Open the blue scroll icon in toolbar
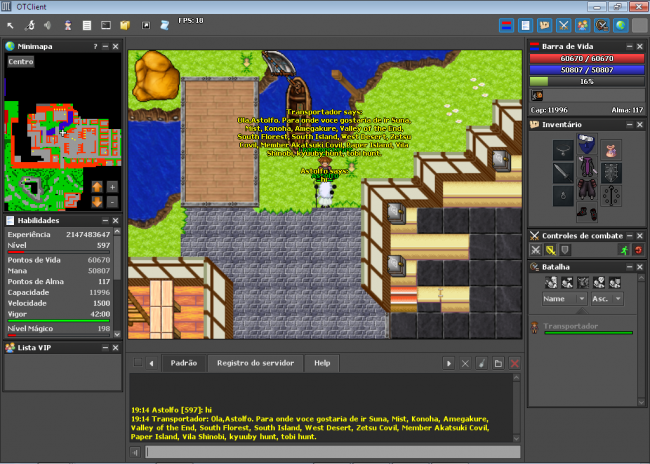Viewport: 650px width, 464px height. point(165,26)
